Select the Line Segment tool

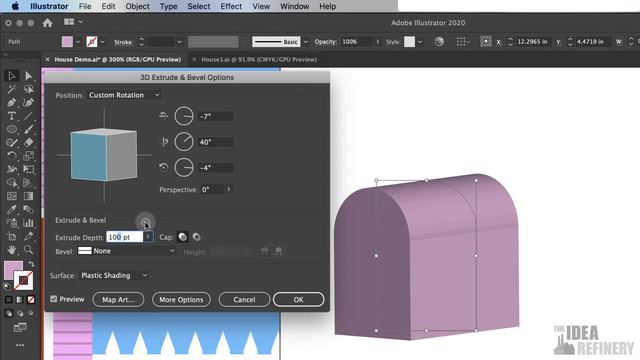pyautogui.click(x=28, y=116)
